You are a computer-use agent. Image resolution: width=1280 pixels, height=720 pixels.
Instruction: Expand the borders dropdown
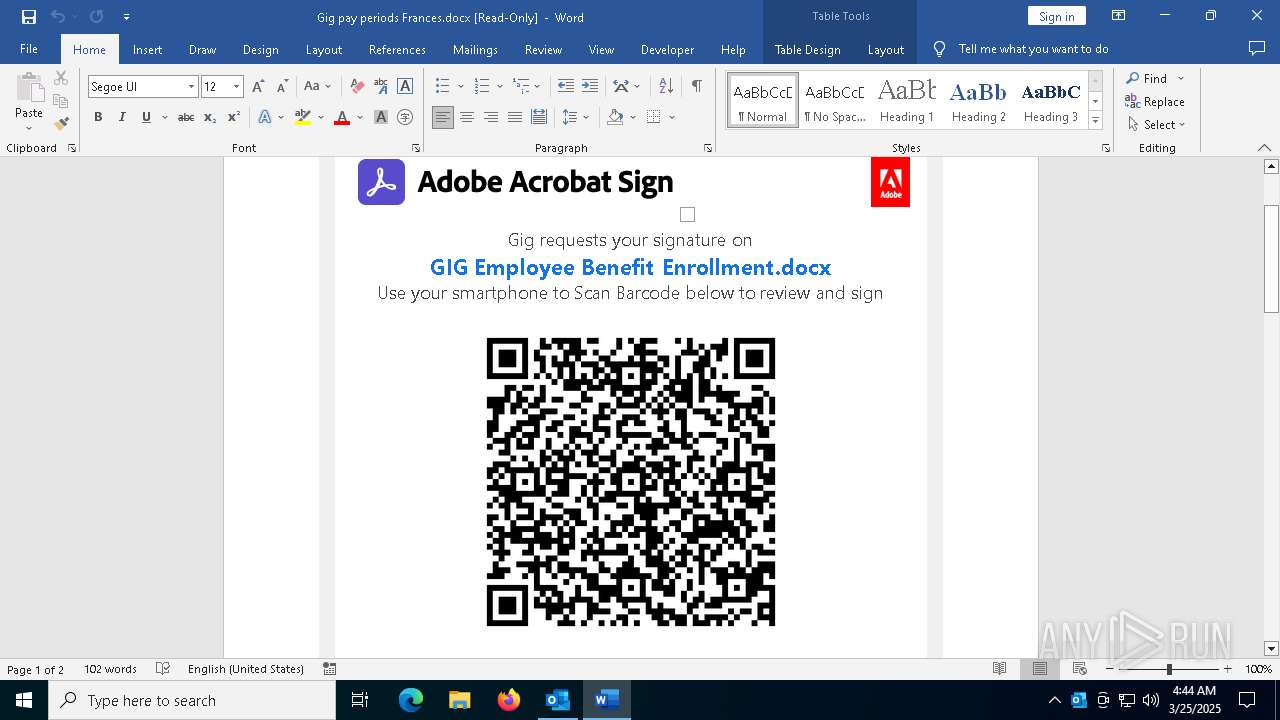[672, 117]
